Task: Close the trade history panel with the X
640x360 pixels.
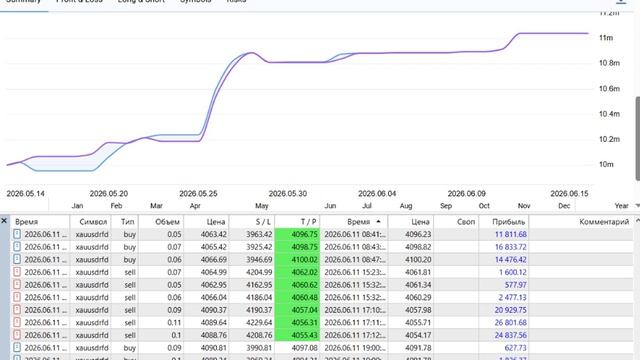Action: pyautogui.click(x=4, y=221)
